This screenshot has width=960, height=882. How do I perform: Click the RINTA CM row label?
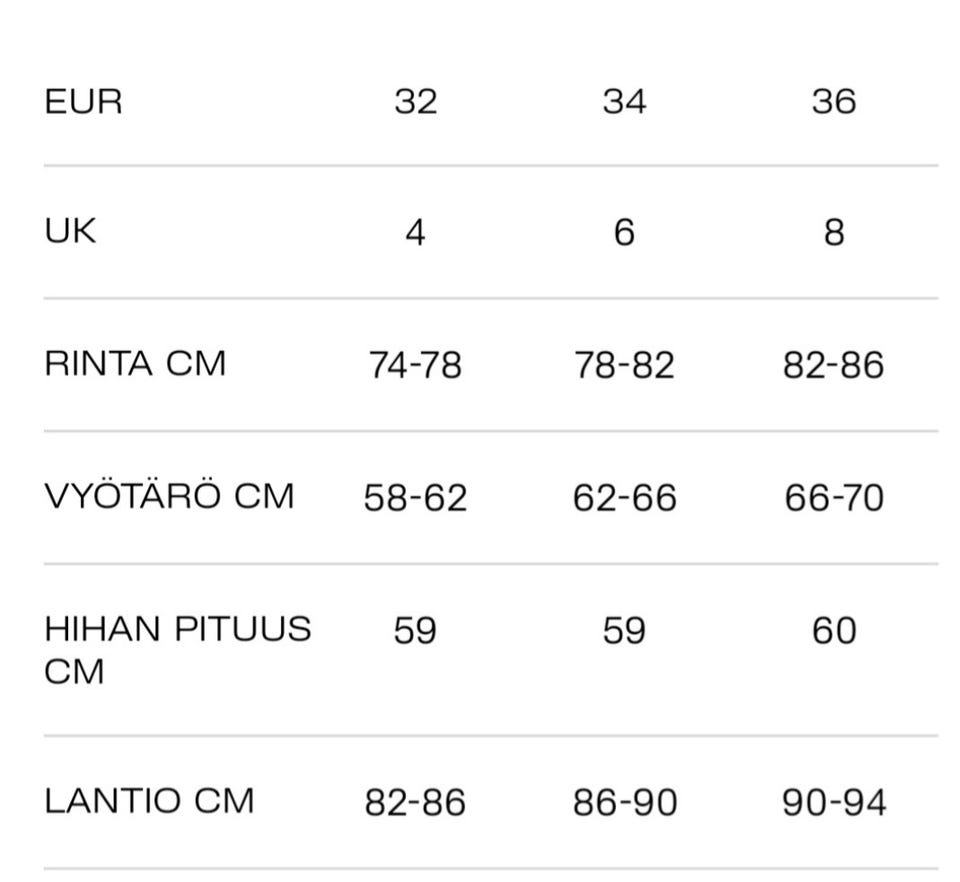click(x=135, y=364)
